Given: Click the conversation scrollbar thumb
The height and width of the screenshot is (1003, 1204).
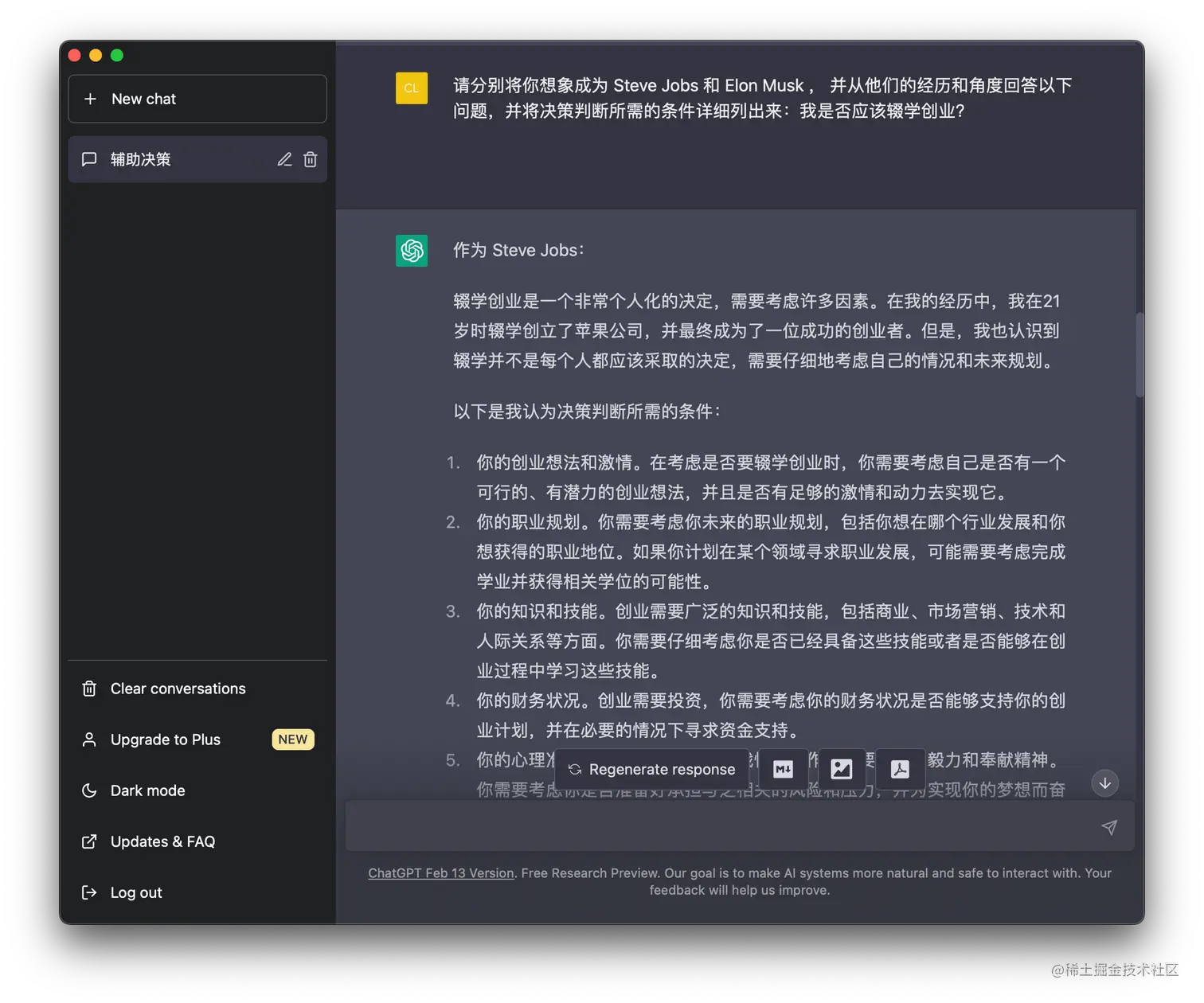Looking at the screenshot, I should click(x=1139, y=355).
